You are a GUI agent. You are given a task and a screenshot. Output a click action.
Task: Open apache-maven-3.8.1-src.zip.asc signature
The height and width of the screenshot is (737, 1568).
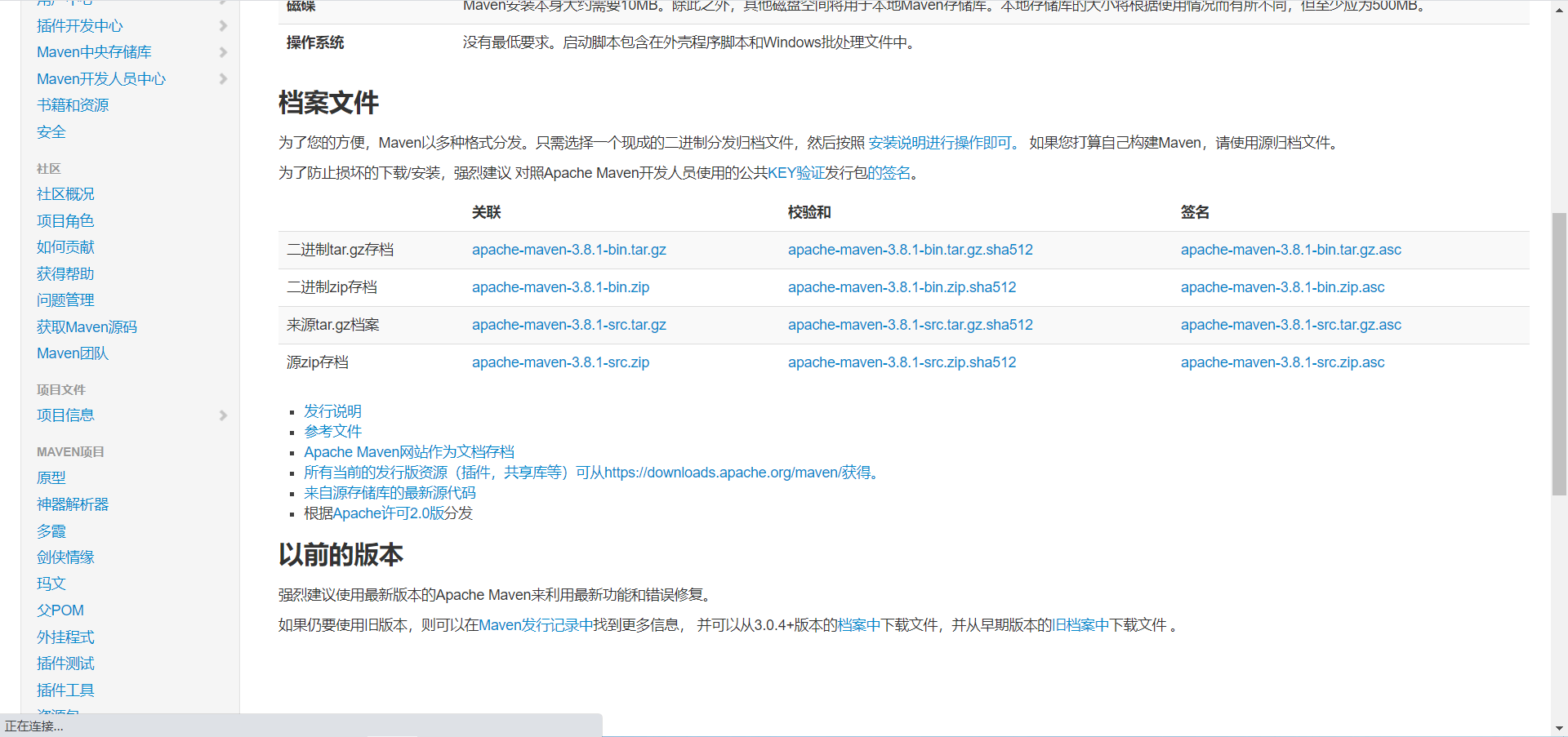click(1283, 362)
